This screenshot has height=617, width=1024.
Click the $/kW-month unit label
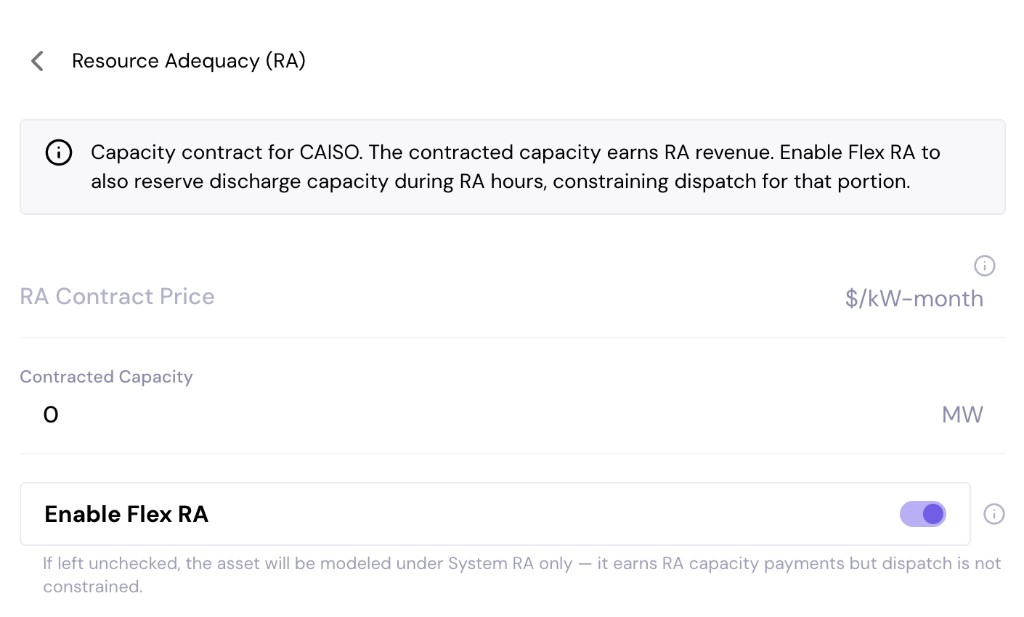[x=914, y=298]
